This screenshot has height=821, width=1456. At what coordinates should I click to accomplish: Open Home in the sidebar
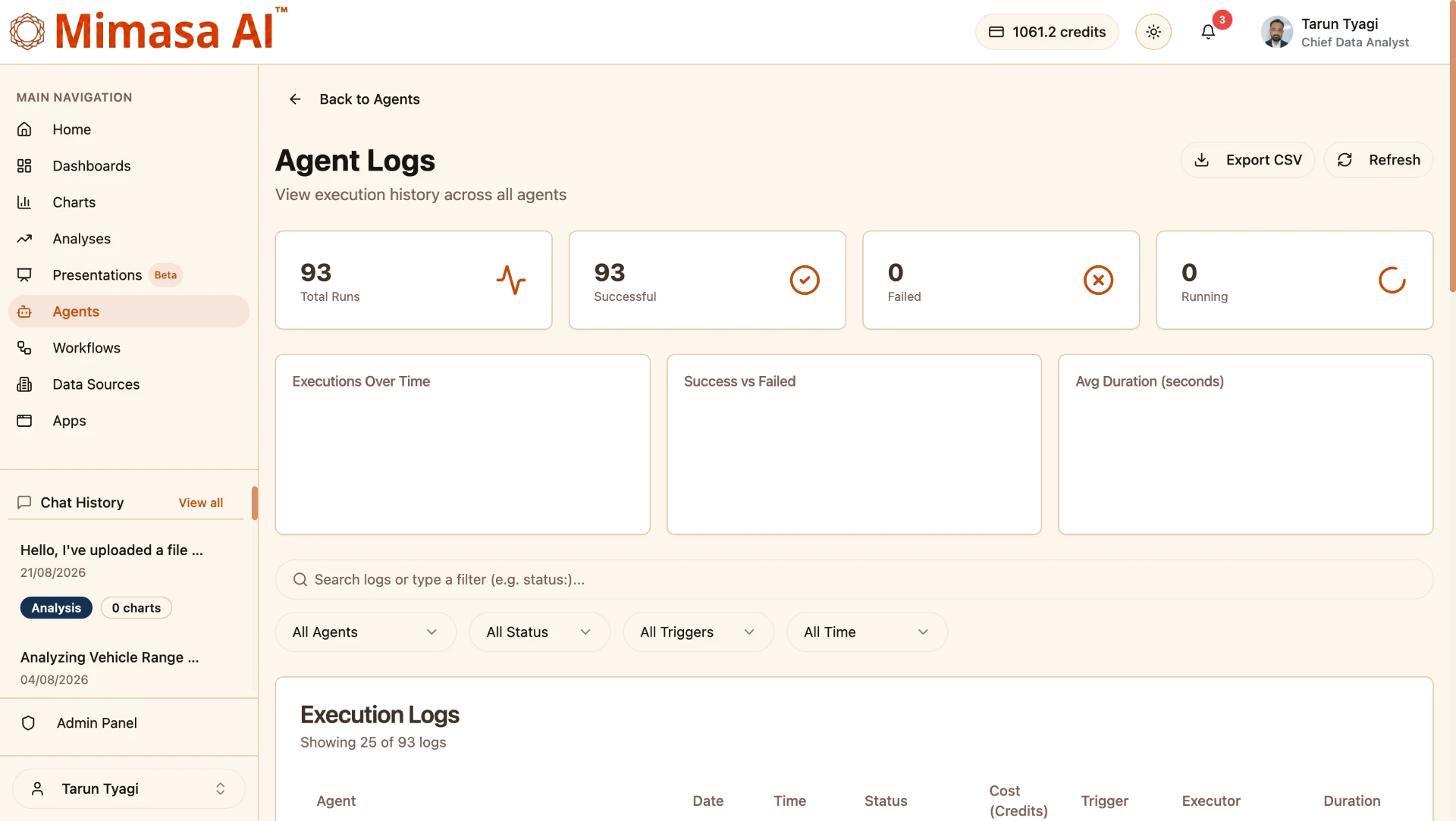(x=129, y=130)
